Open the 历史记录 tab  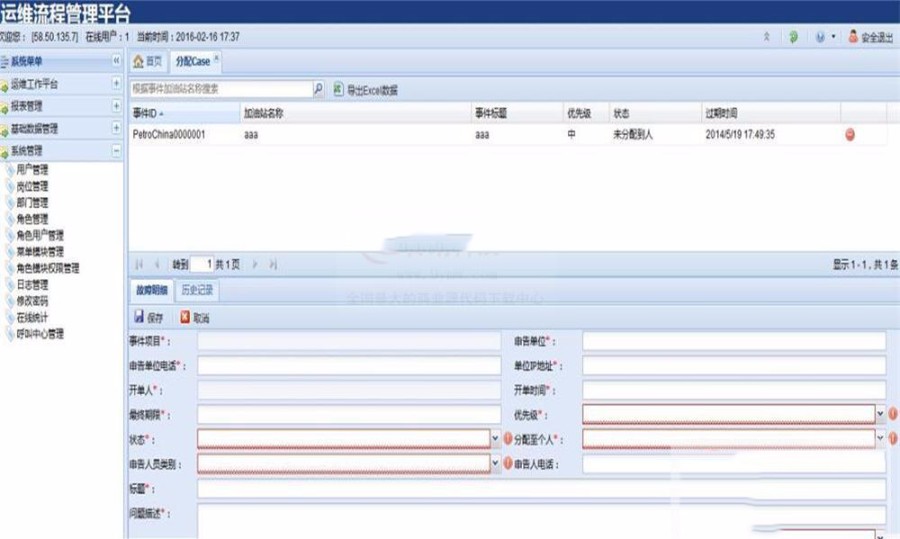[x=197, y=290]
